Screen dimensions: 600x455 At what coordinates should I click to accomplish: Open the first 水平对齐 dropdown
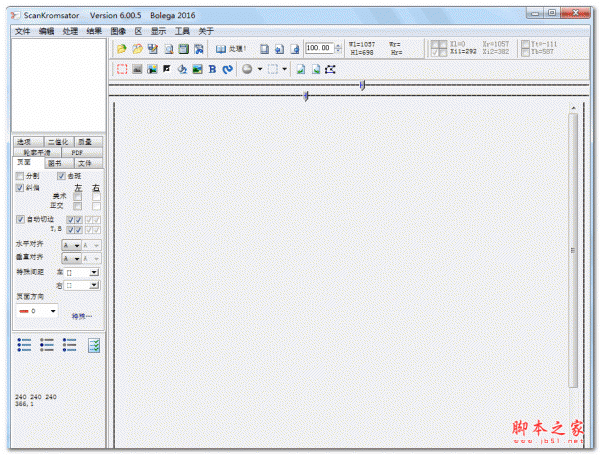[72, 245]
